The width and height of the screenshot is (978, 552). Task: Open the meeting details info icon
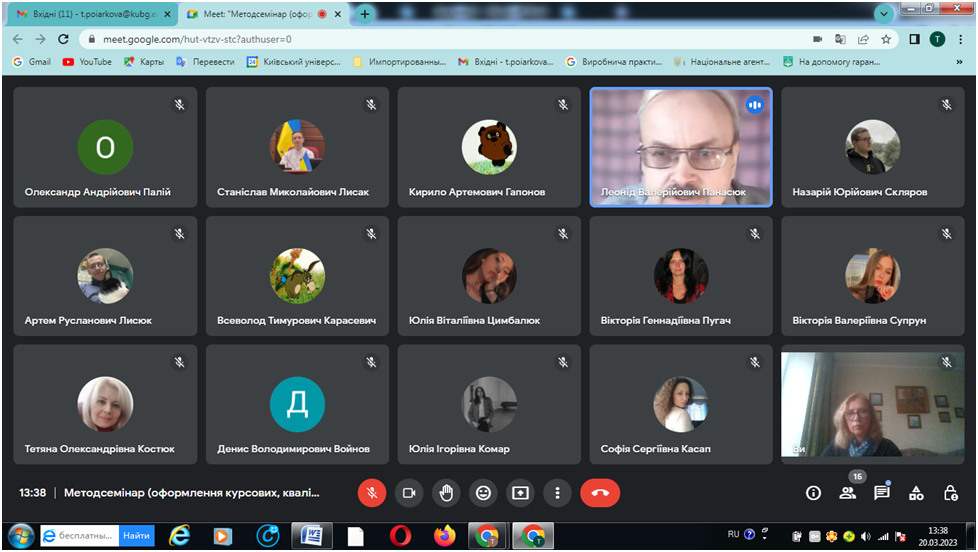tap(813, 493)
